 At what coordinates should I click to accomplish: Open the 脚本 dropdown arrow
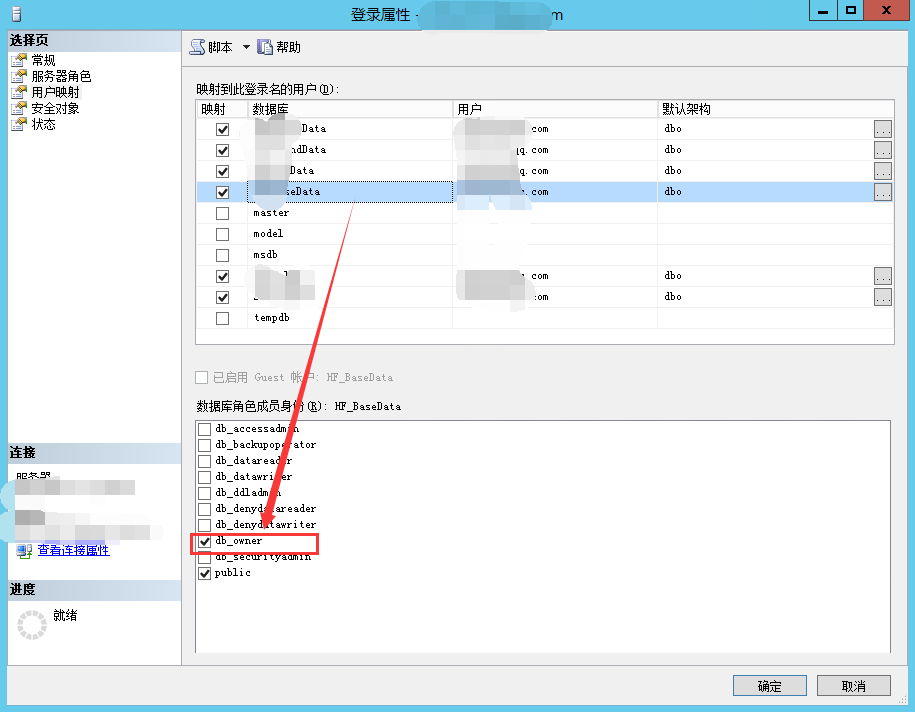(x=246, y=47)
